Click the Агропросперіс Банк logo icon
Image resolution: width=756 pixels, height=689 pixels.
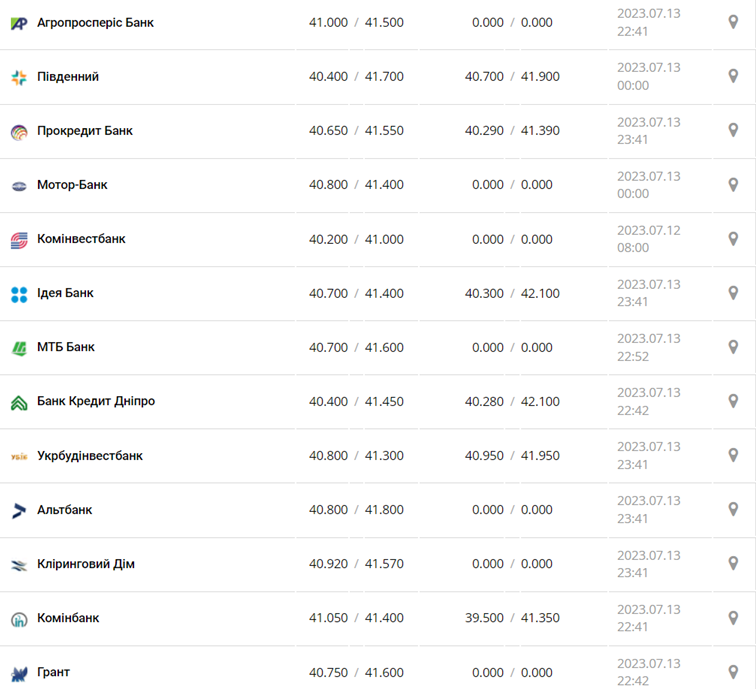[19, 23]
